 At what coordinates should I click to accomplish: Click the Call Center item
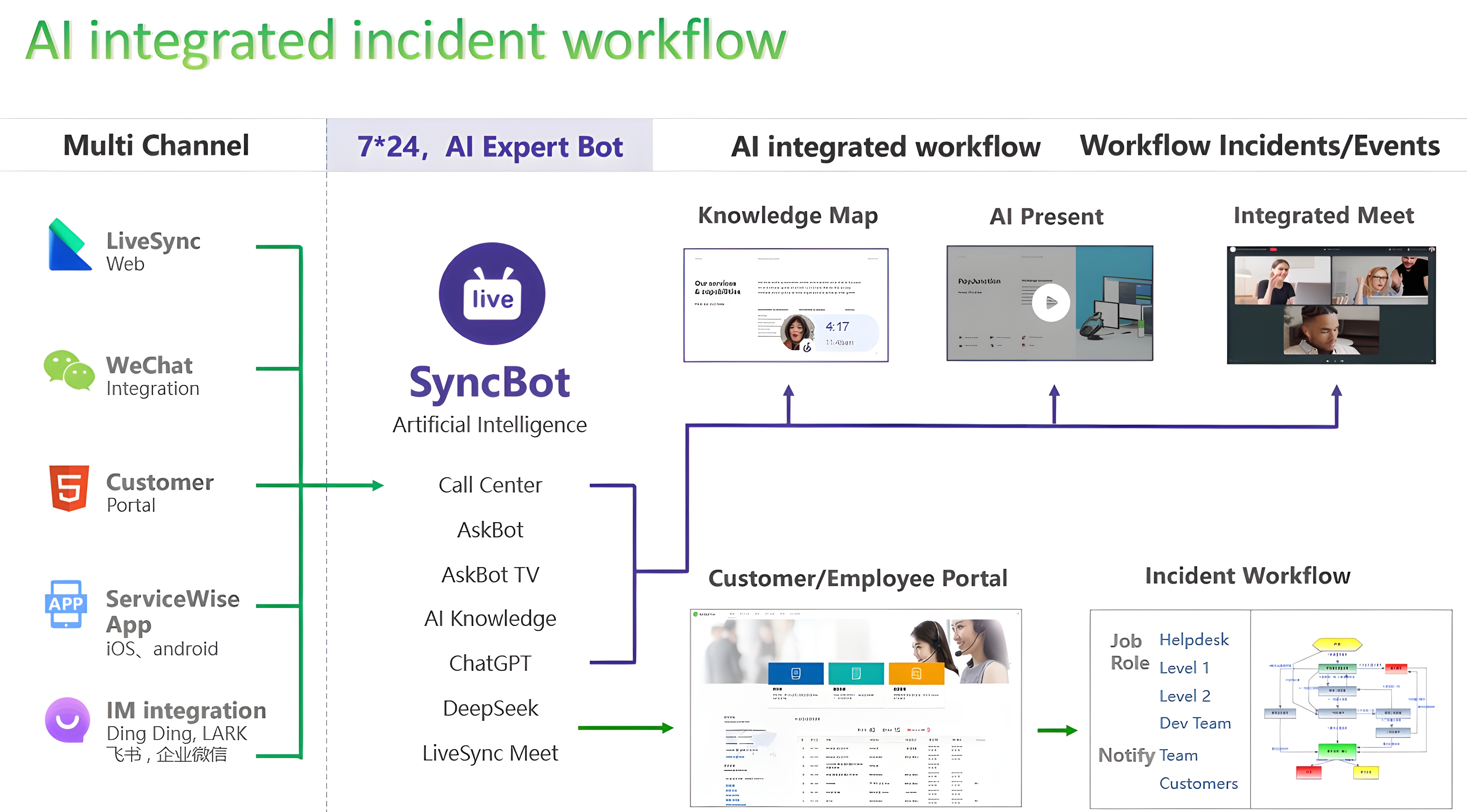(490, 485)
